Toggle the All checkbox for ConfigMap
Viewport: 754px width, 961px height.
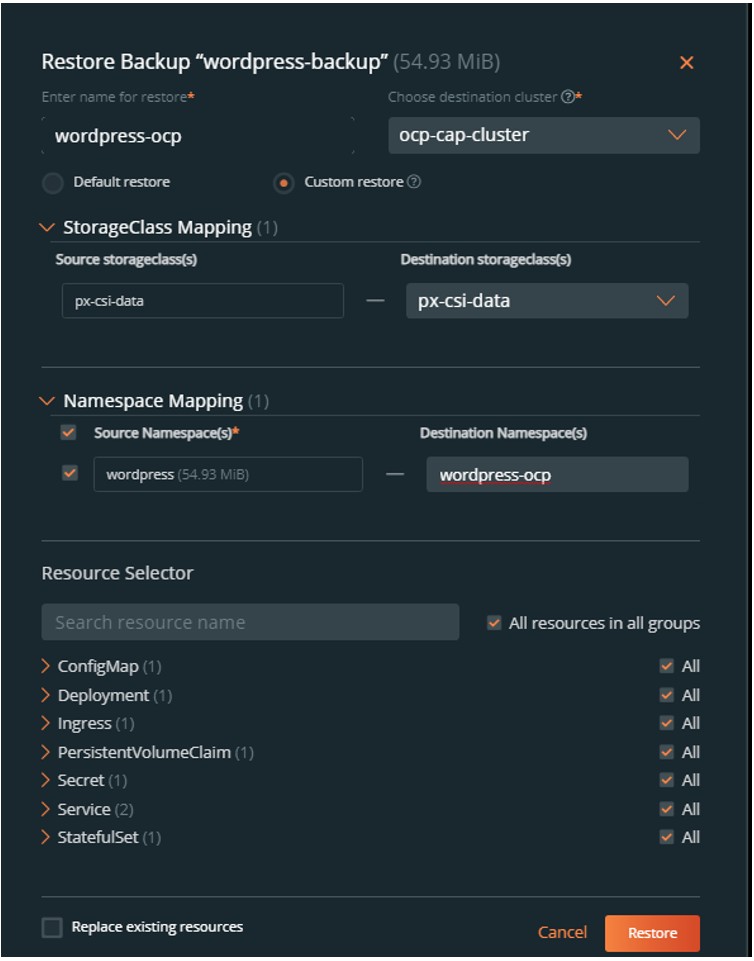tap(667, 666)
